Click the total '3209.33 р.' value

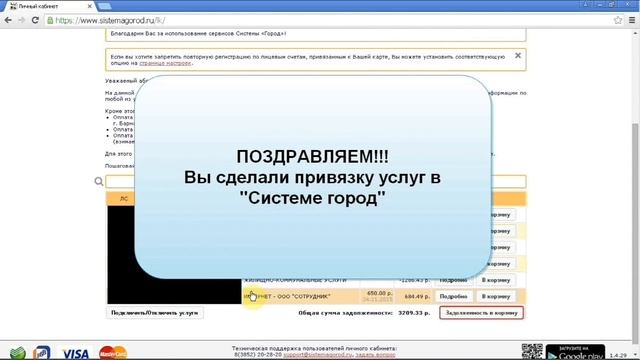[x=414, y=313]
